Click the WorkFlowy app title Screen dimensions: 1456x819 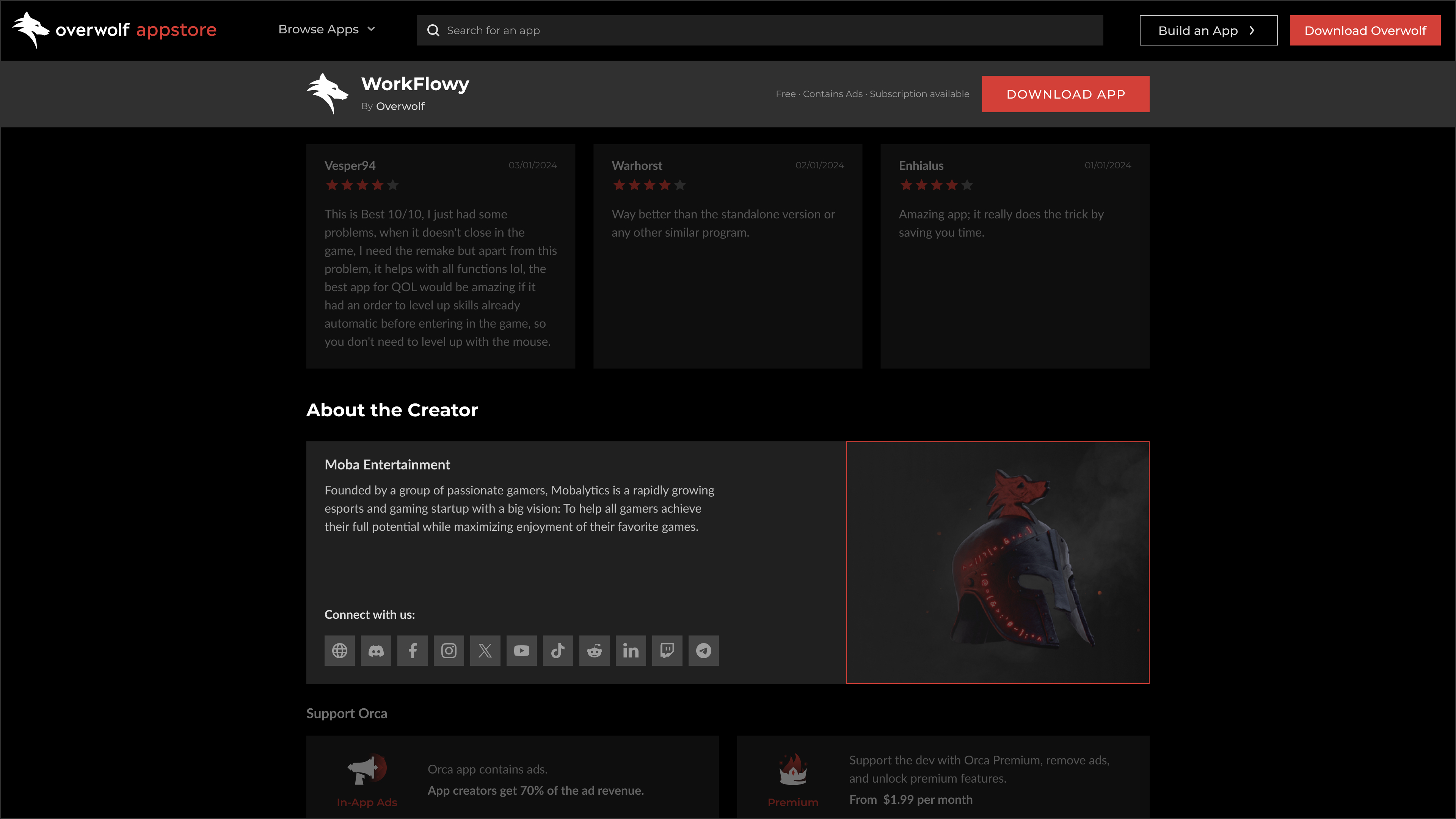pos(415,84)
